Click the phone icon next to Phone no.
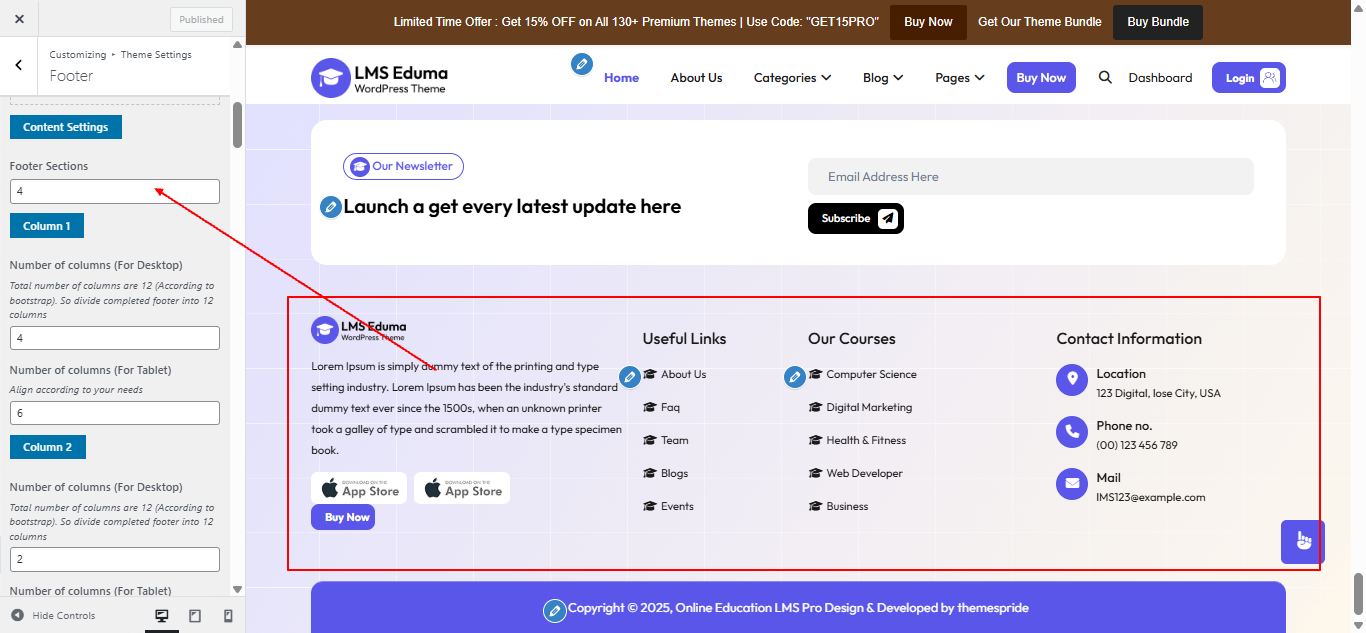 tap(1071, 432)
